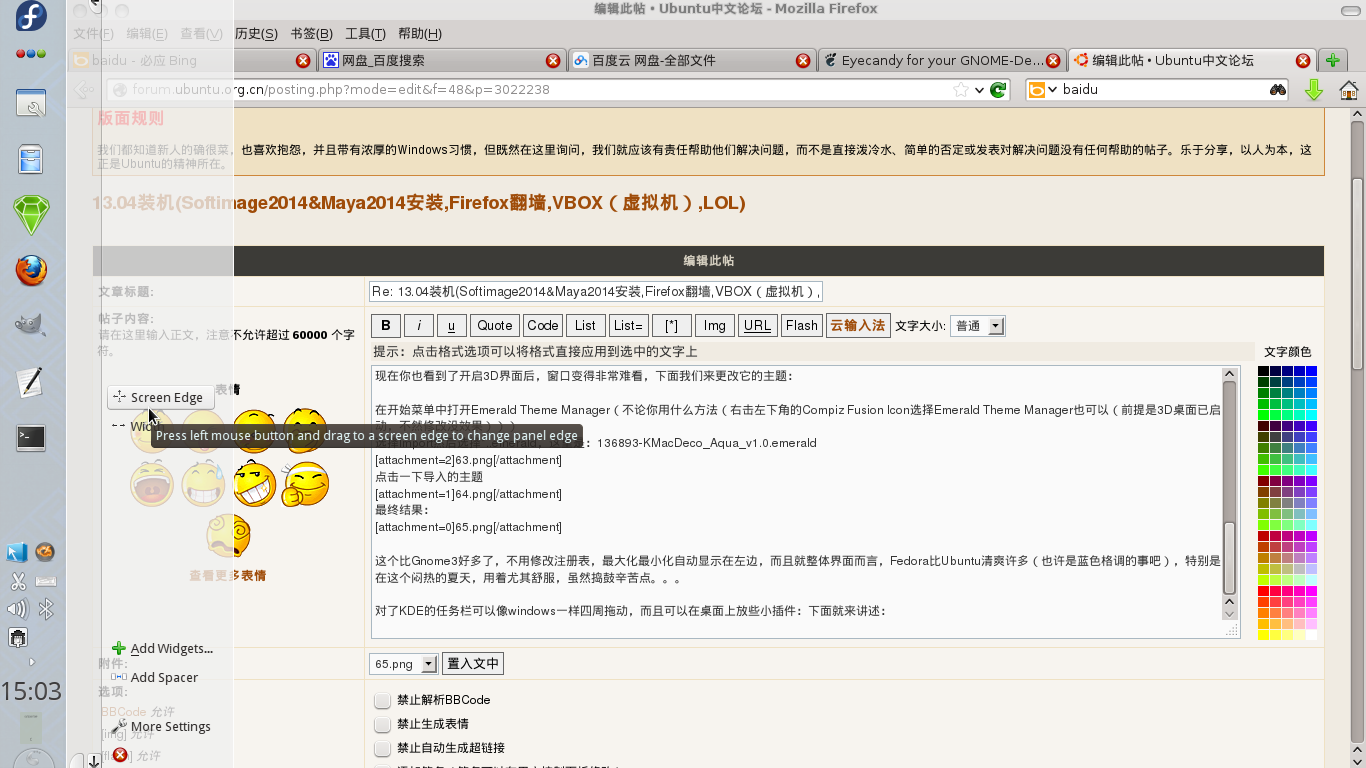The image size is (1366, 768).
Task: Pick the yellow bottom-left color swatch
Action: (1264, 635)
